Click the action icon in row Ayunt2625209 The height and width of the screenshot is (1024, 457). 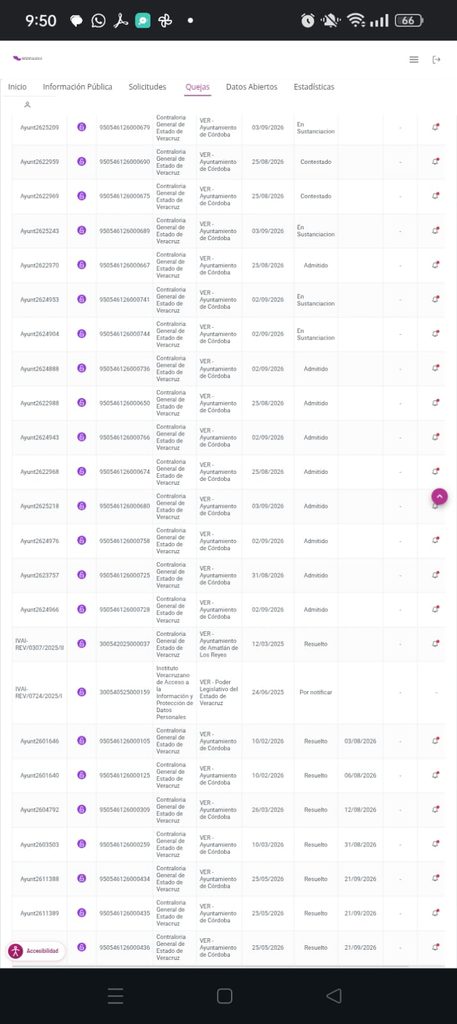pos(435,127)
